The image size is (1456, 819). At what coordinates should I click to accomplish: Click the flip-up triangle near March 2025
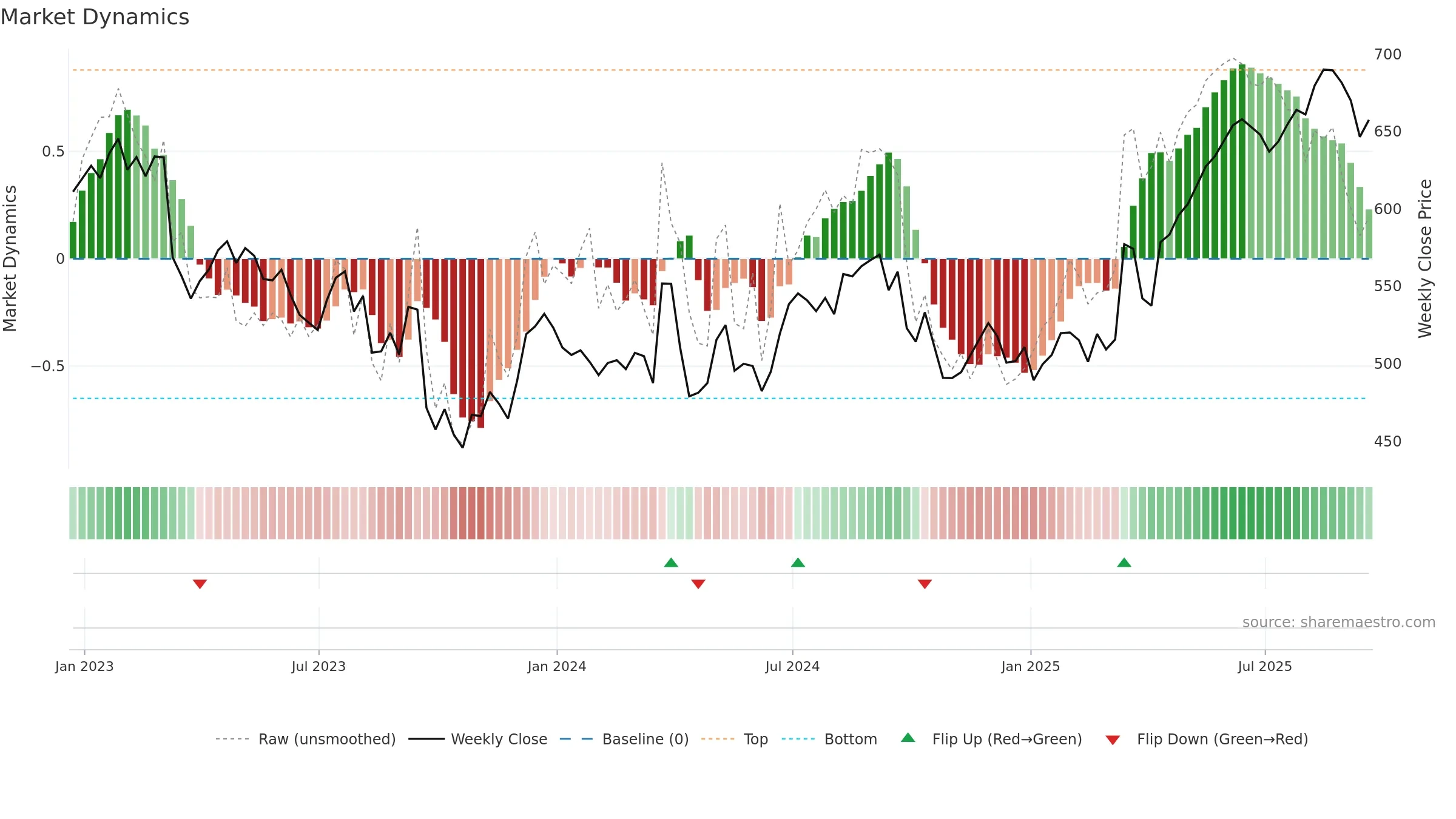[1124, 562]
